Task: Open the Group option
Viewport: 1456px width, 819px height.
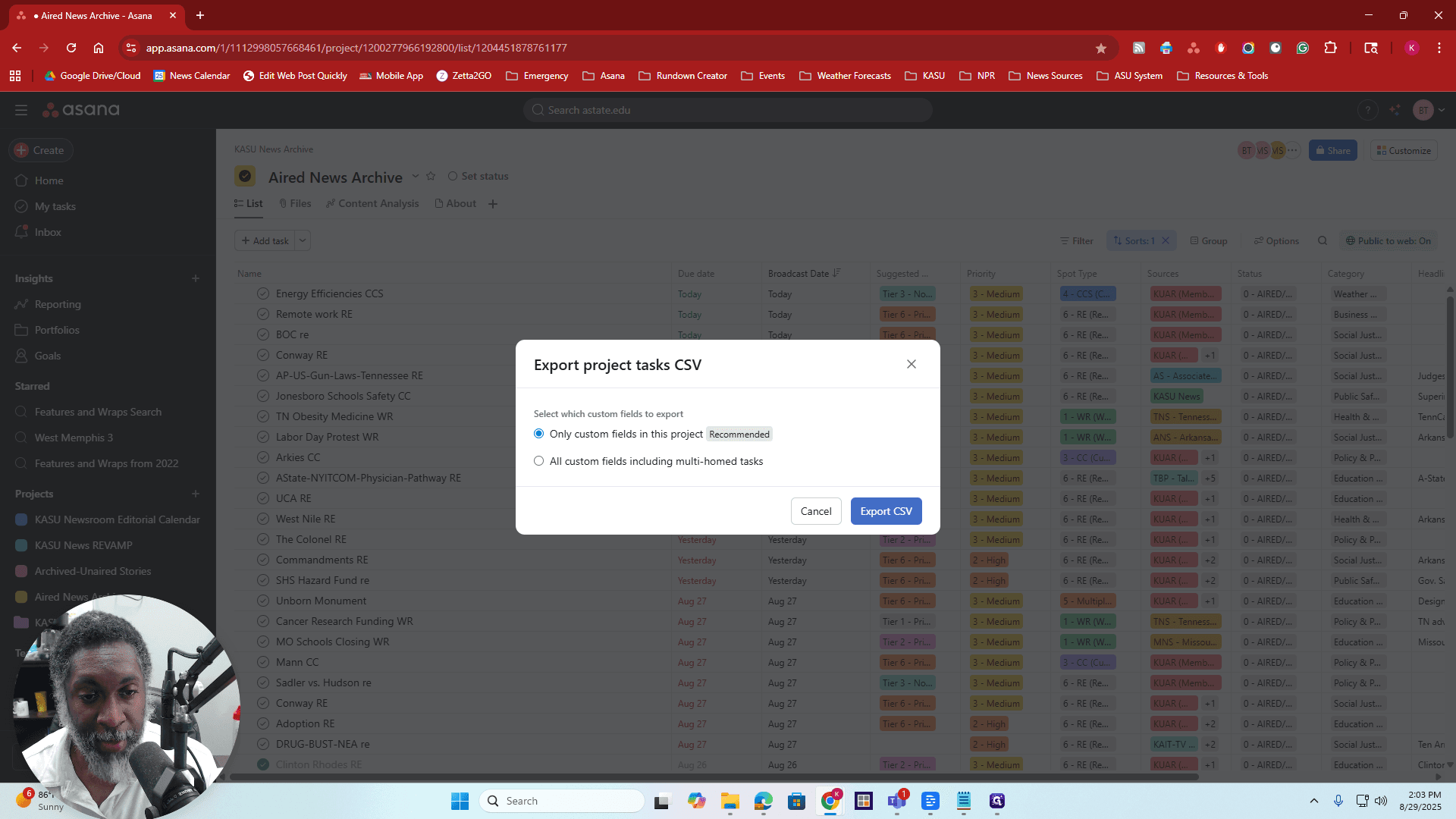Action: 1209,240
